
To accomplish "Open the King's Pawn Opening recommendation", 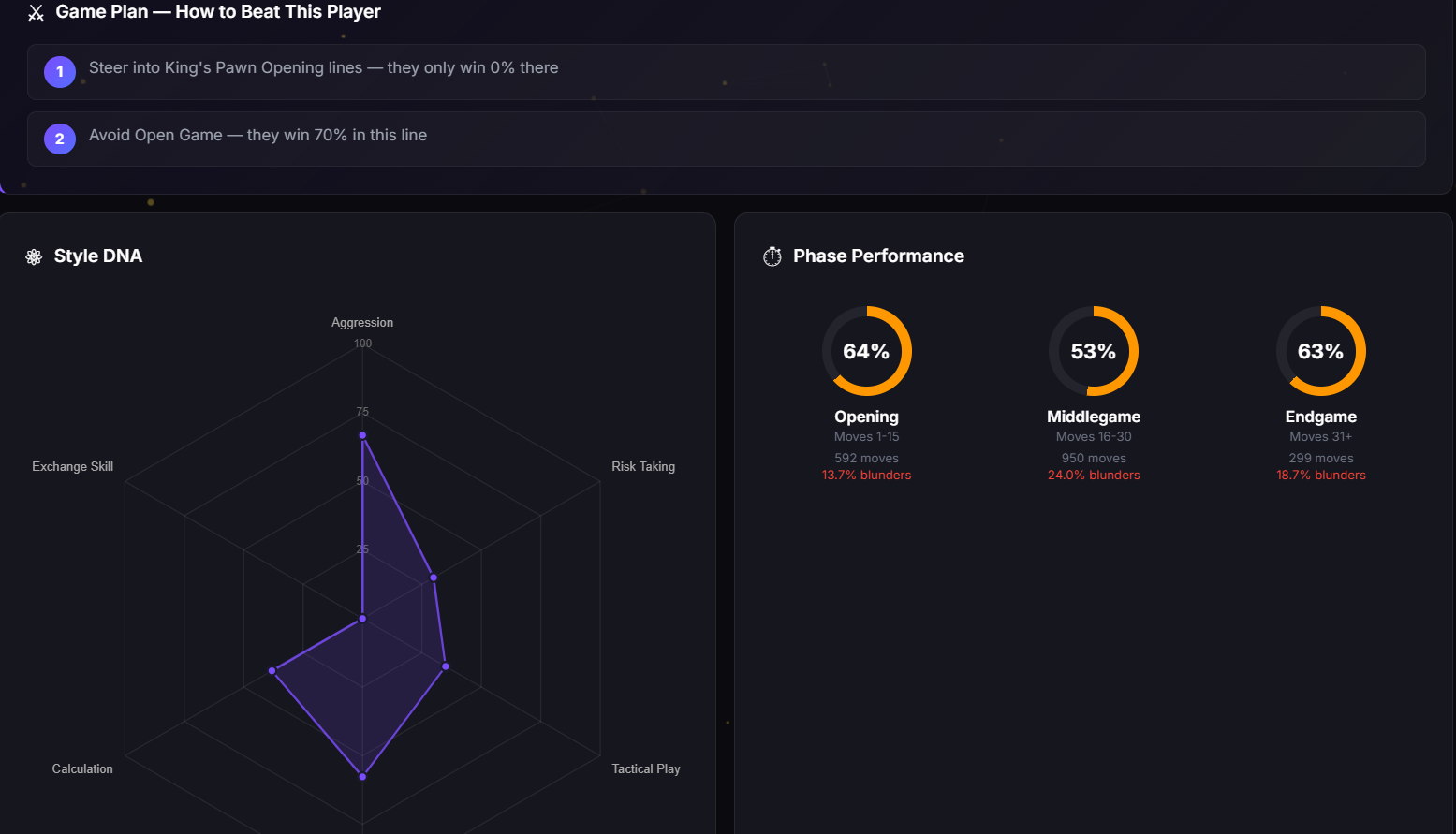I will click(323, 67).
